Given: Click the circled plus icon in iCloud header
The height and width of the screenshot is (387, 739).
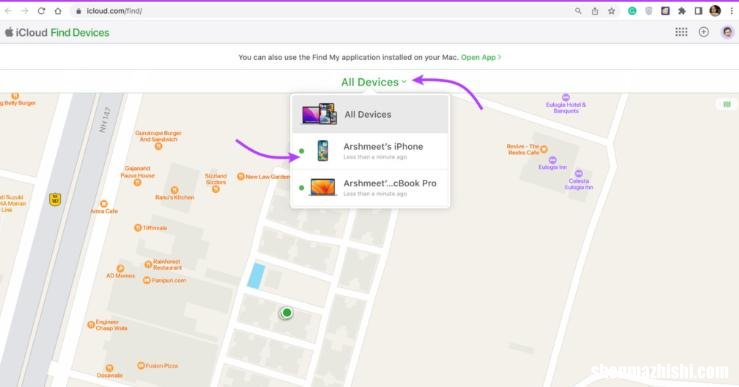Looking at the screenshot, I should click(704, 32).
